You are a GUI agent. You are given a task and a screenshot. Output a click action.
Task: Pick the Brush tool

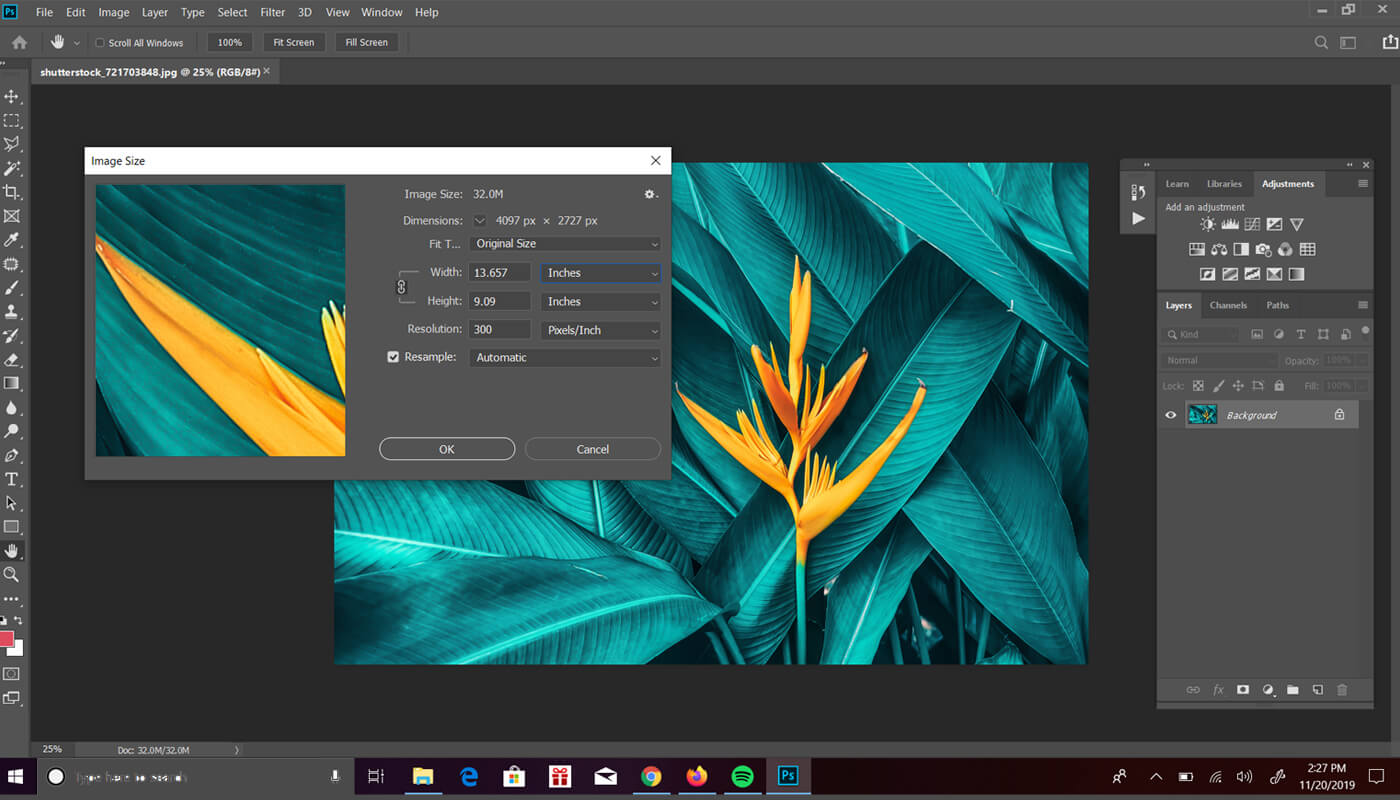click(x=13, y=287)
